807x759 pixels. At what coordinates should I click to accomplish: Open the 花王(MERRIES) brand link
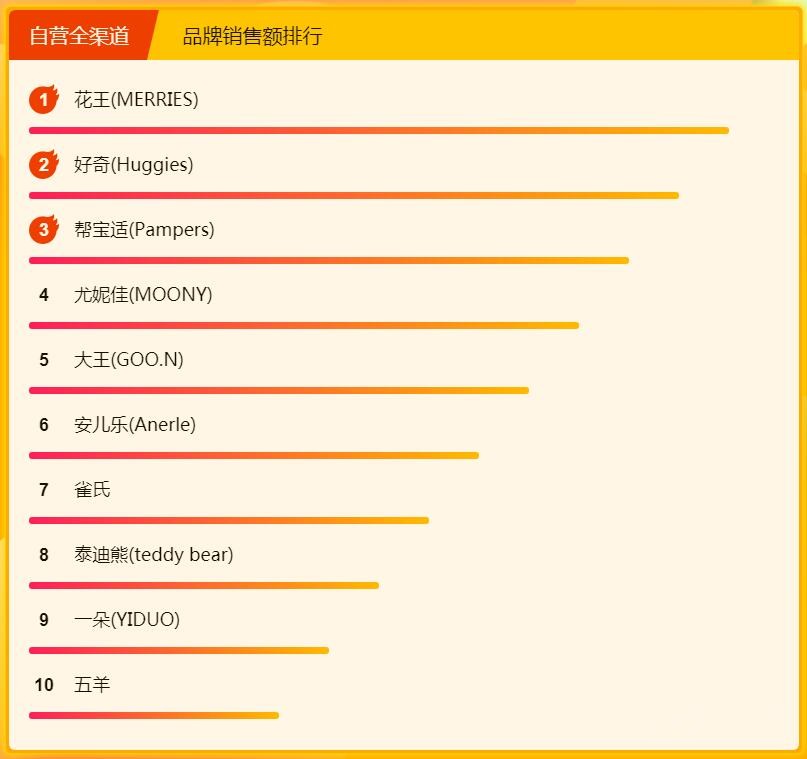[x=136, y=100]
